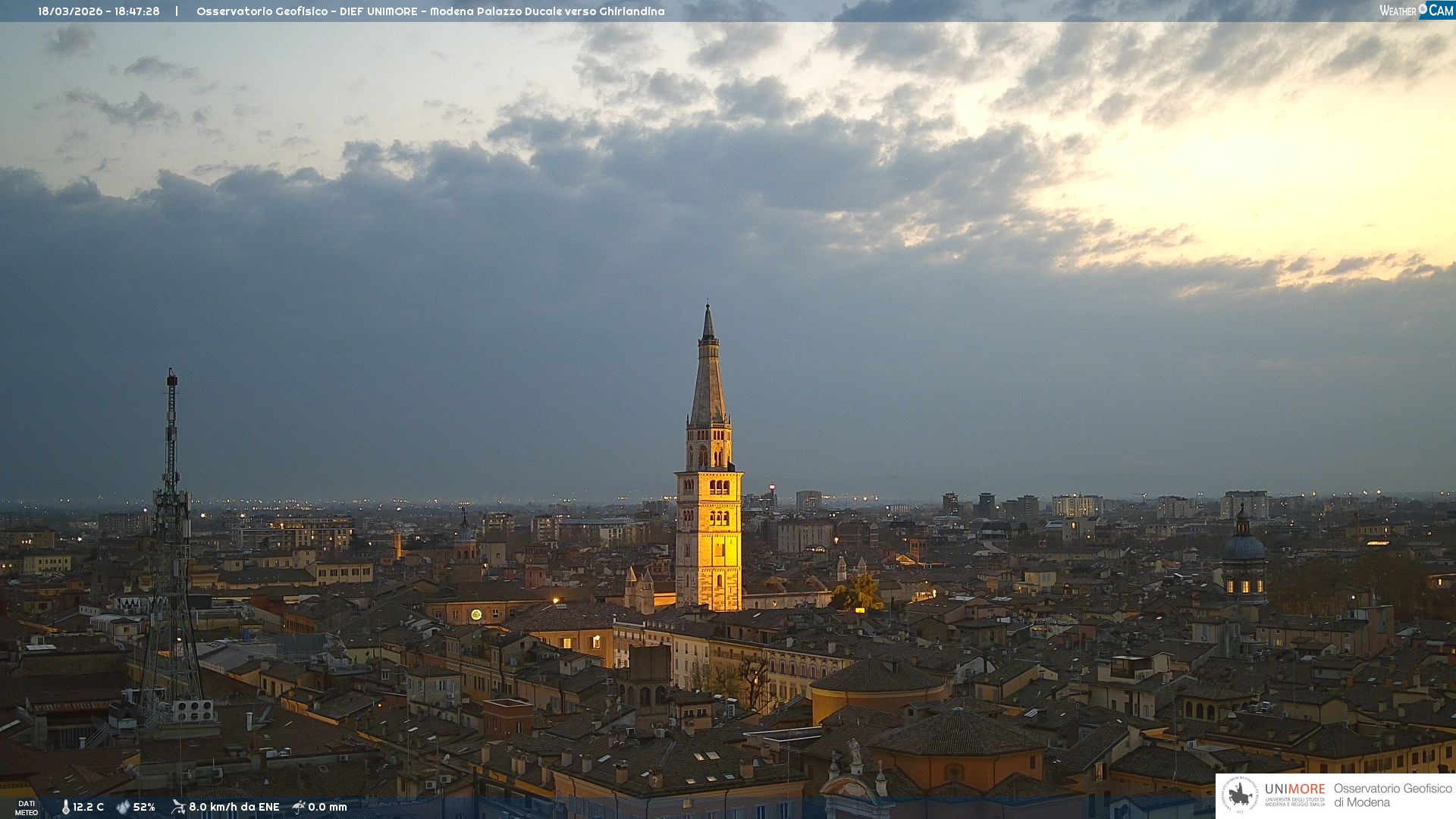This screenshot has height=819, width=1456.
Task: Click the UNIMORE horseman seal logo
Action: (x=1240, y=795)
